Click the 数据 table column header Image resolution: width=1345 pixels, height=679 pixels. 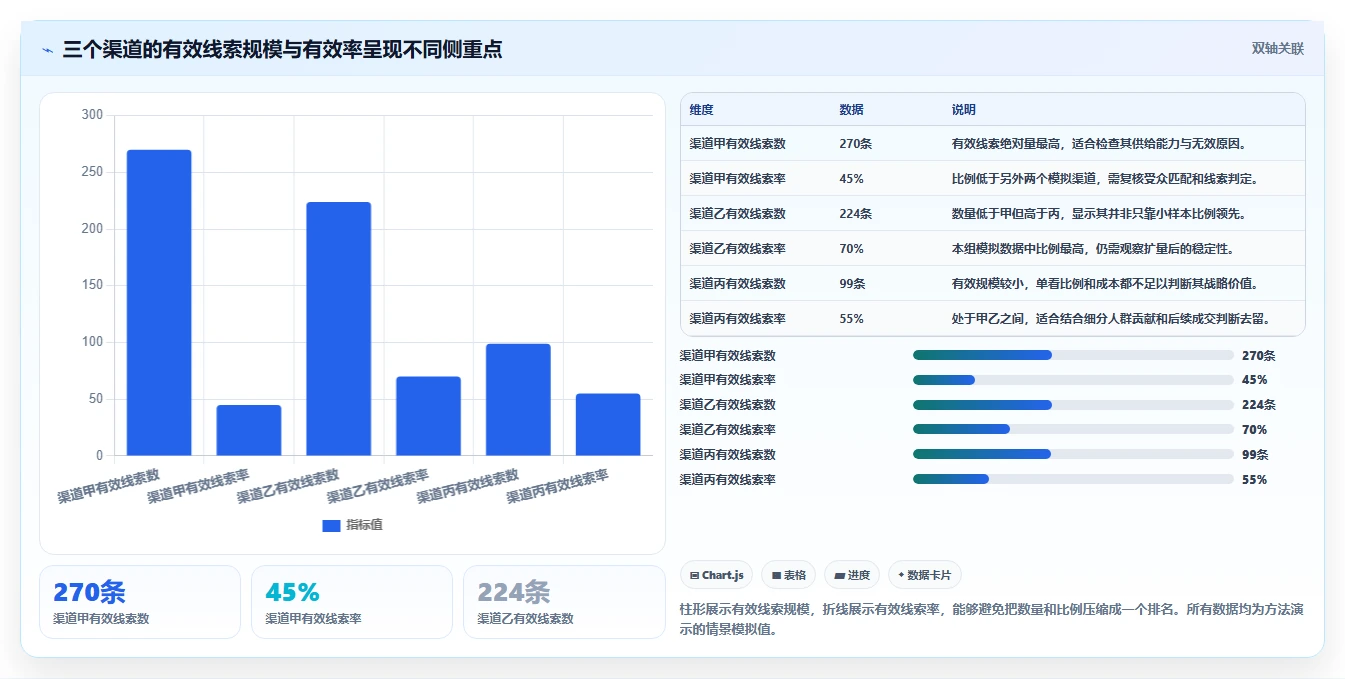coord(852,110)
